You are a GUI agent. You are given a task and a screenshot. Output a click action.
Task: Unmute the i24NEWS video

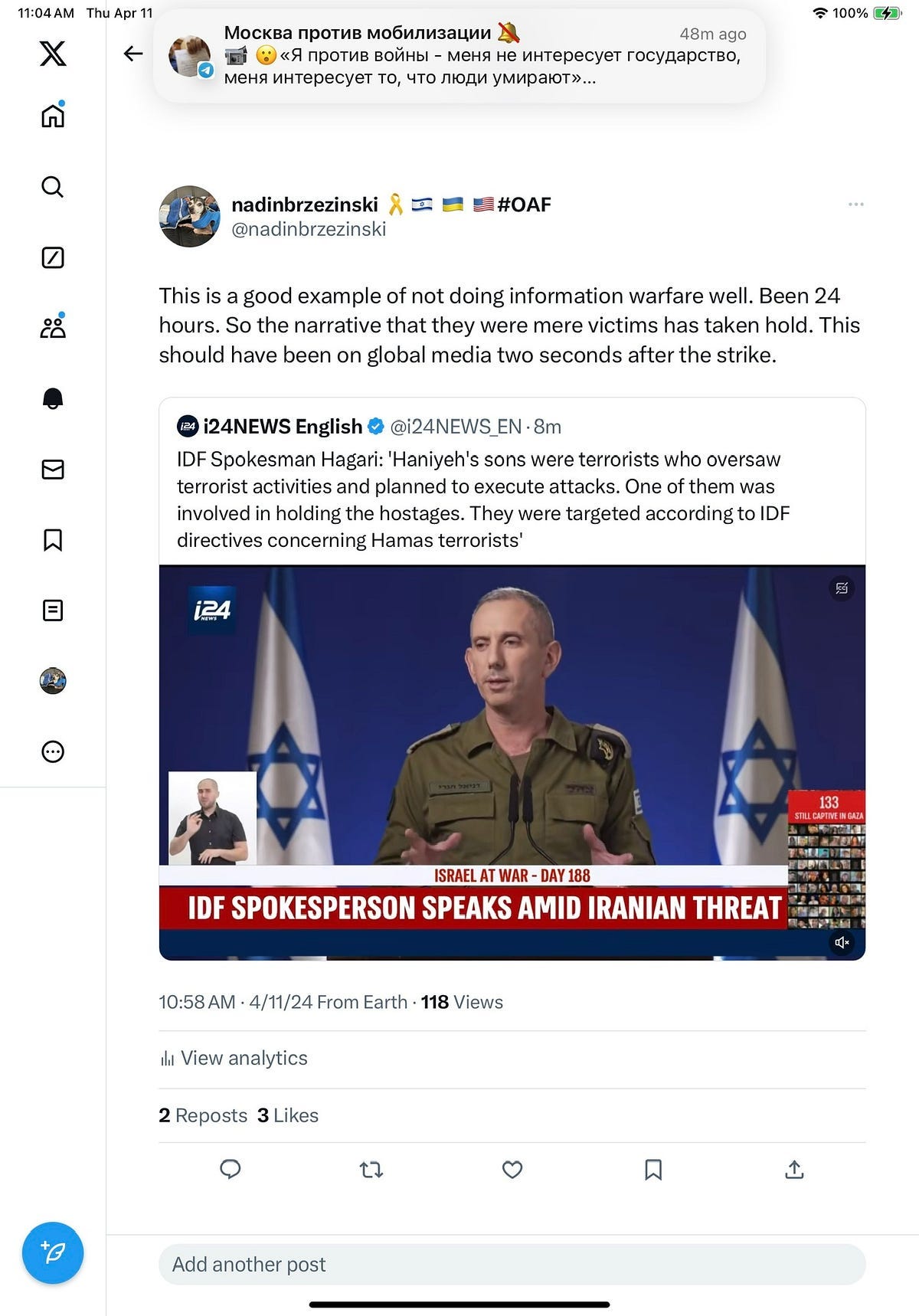point(842,942)
